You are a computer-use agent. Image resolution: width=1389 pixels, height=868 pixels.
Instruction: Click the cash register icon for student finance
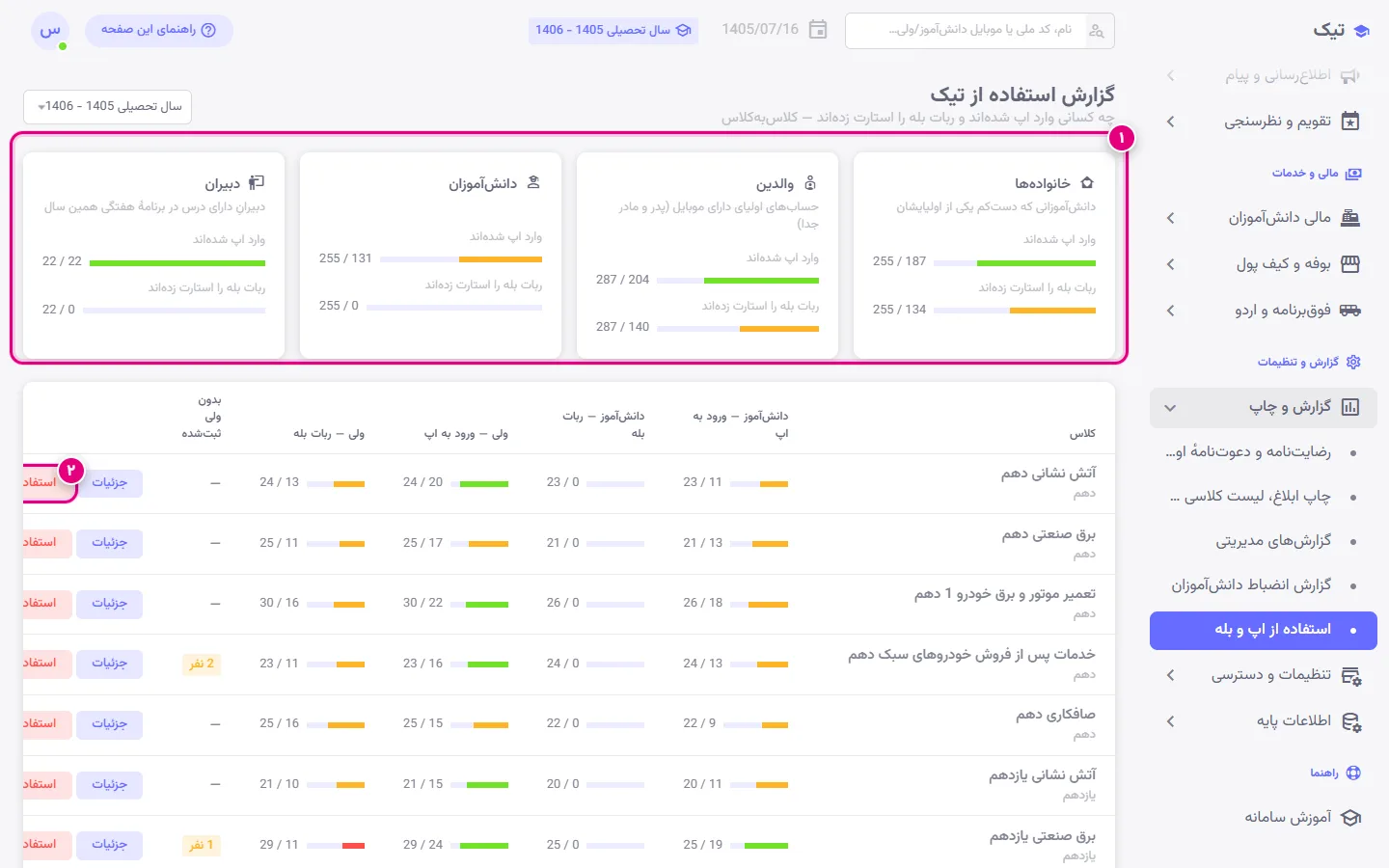pos(1350,218)
